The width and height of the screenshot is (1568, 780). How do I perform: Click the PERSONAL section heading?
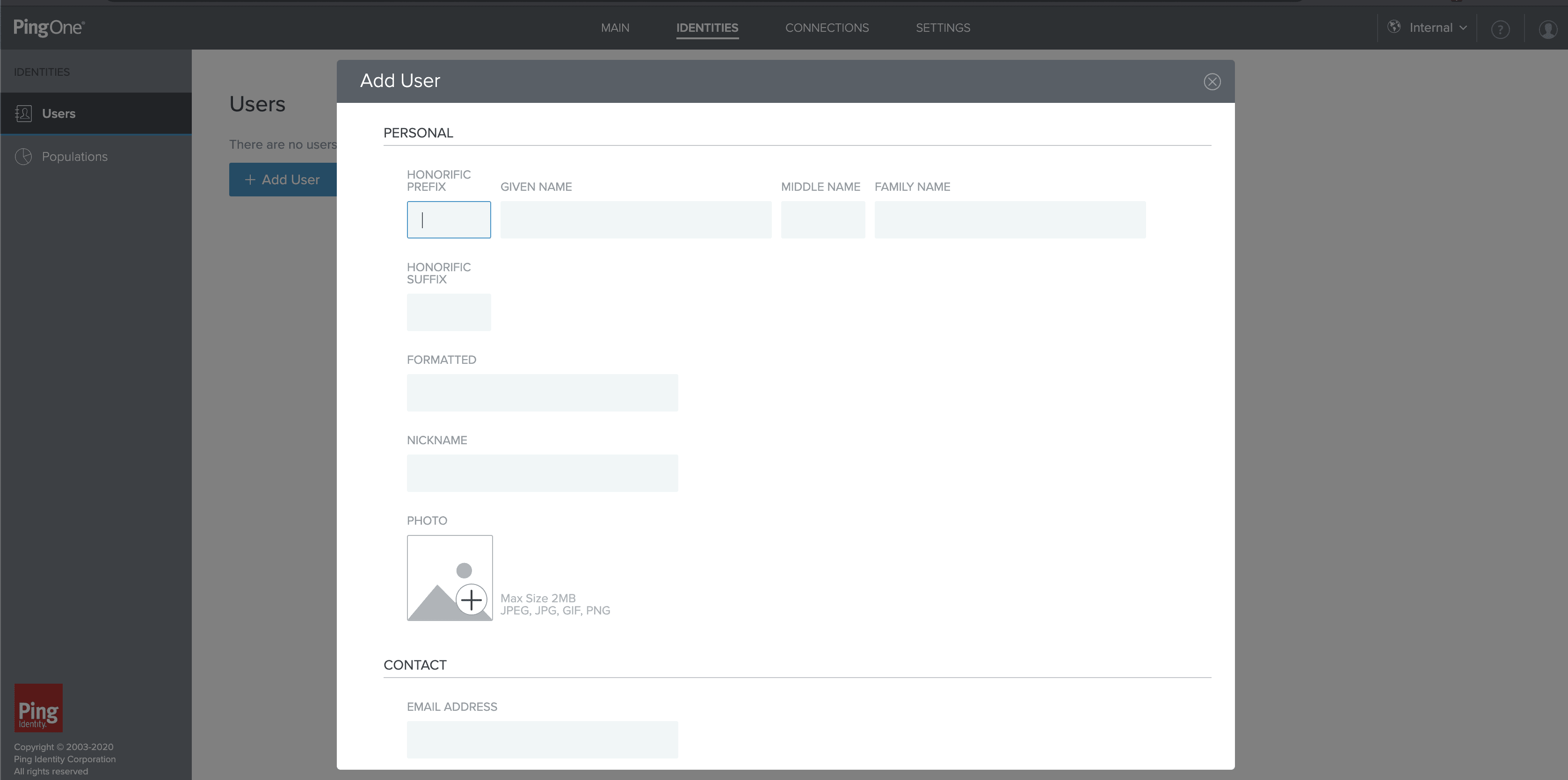tap(418, 133)
